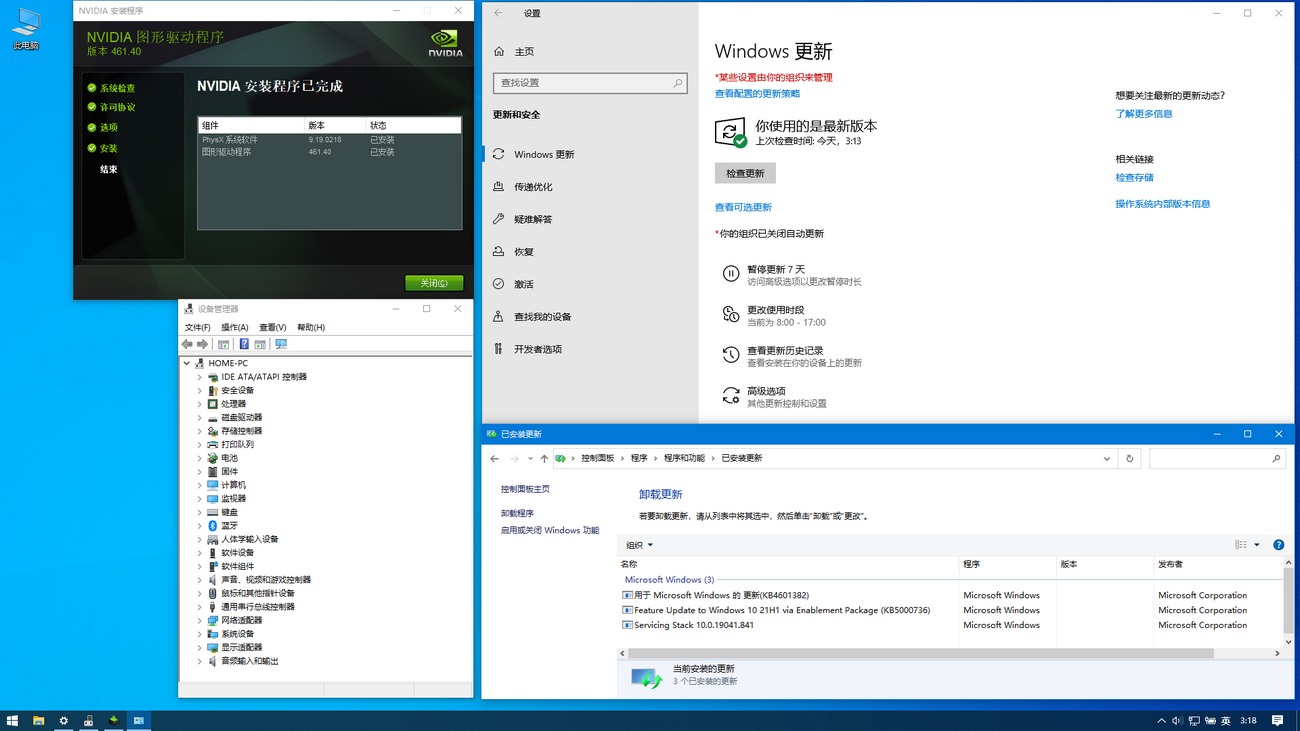Click Device Manager back arrow toolbar icon
The width and height of the screenshot is (1300, 731).
pos(187,344)
